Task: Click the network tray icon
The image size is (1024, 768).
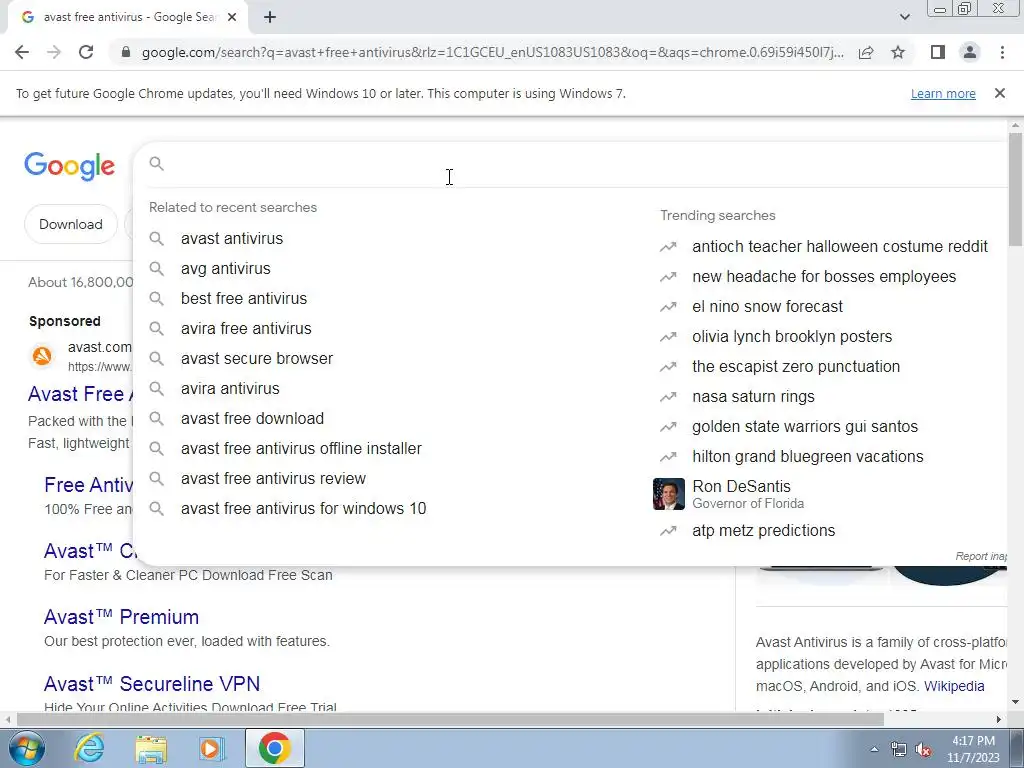Action: 899,750
